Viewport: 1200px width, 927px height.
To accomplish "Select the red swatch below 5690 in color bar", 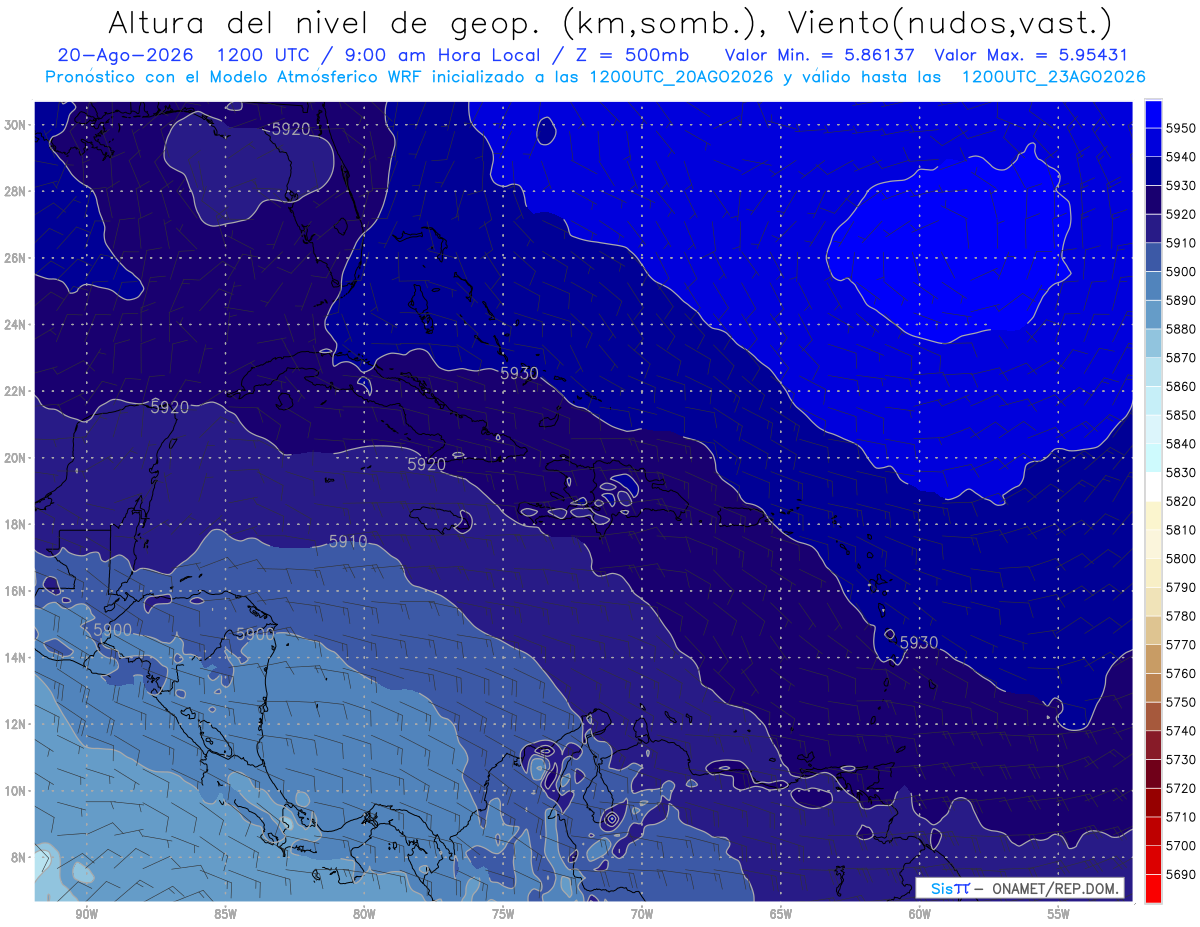I will (x=1153, y=888).
